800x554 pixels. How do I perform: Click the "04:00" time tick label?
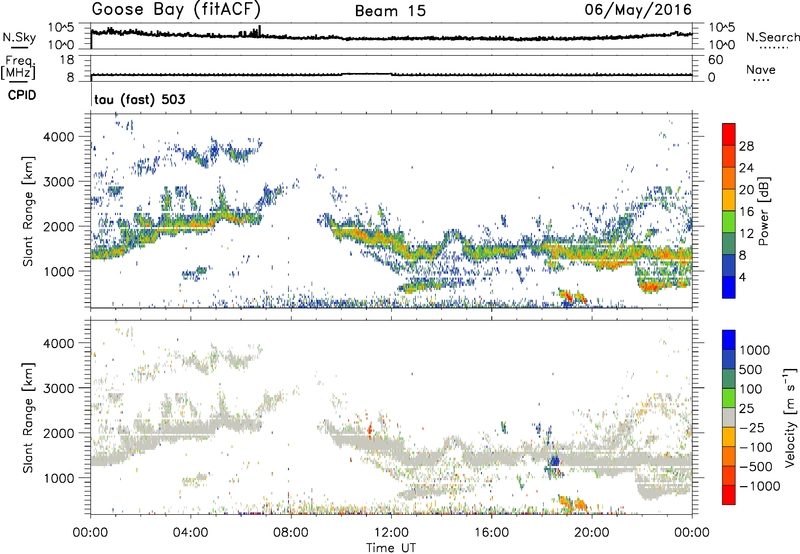coord(190,533)
